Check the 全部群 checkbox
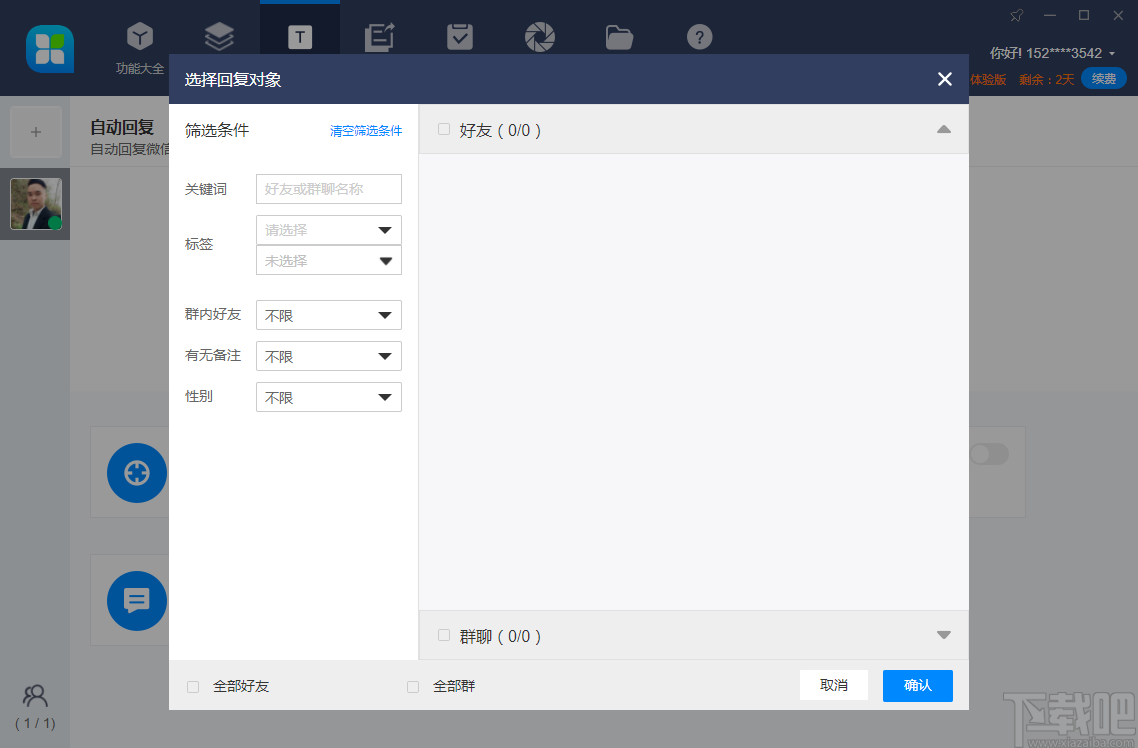Viewport: 1138px width, 748px height. click(413, 686)
